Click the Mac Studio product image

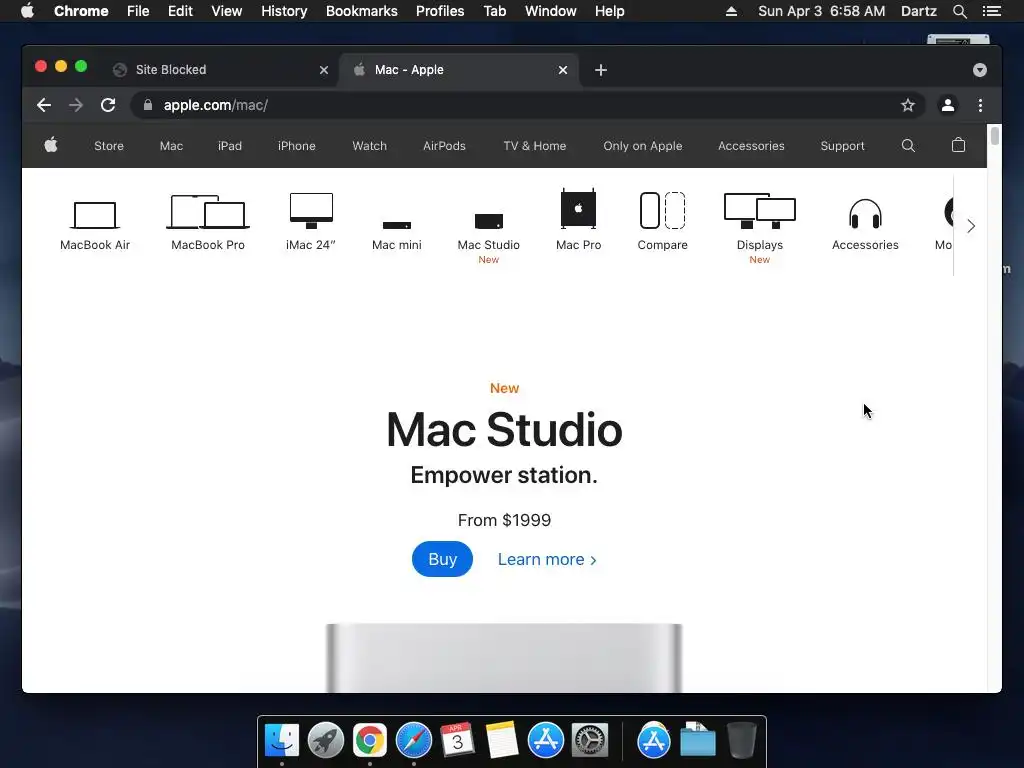[504, 658]
